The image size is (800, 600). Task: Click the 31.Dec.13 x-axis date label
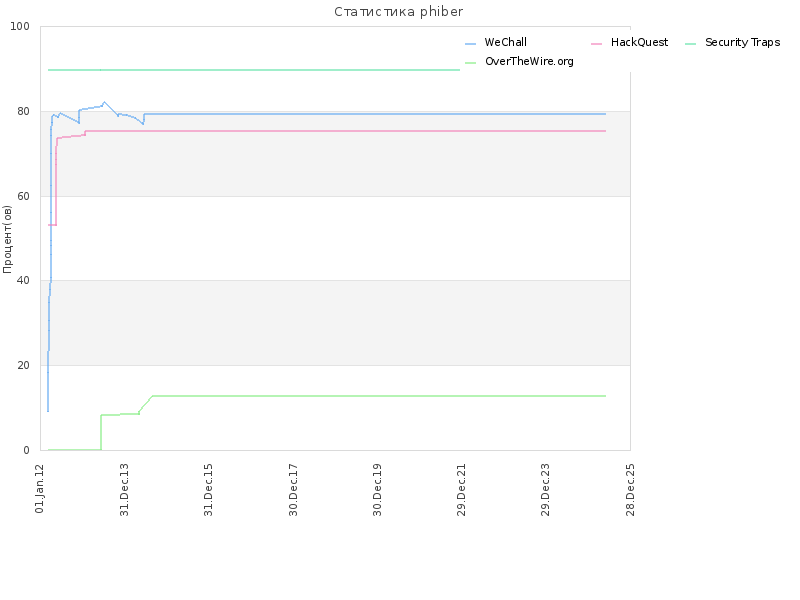click(124, 490)
